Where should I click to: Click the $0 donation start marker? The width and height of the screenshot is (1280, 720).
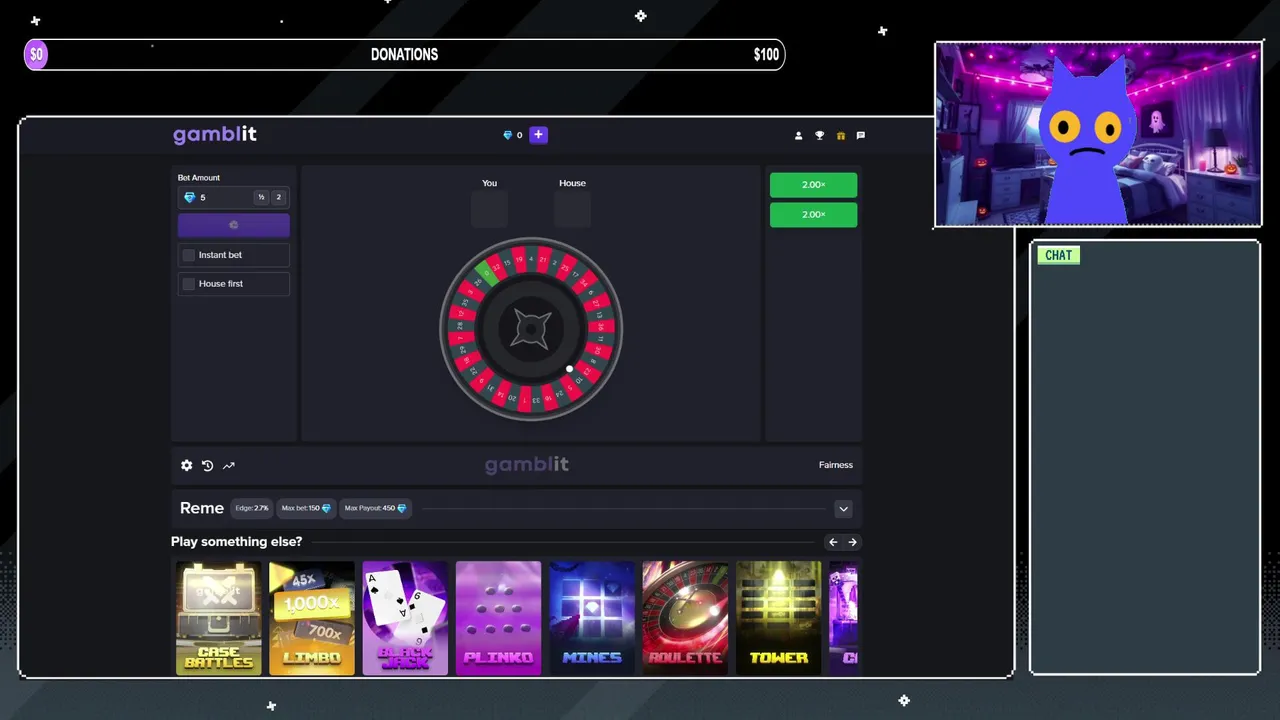(x=36, y=55)
